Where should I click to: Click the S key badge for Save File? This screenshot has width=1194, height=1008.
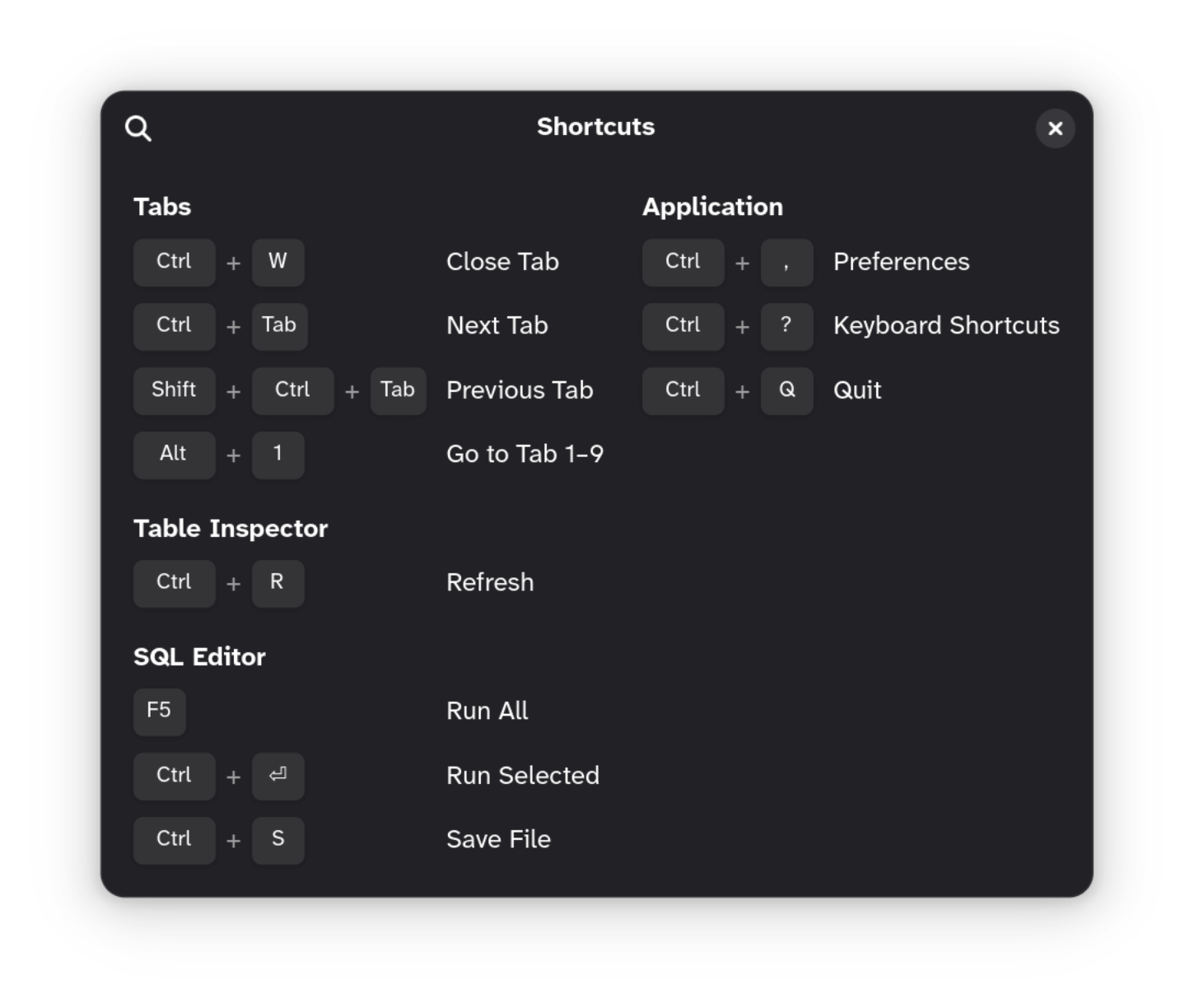tap(278, 839)
